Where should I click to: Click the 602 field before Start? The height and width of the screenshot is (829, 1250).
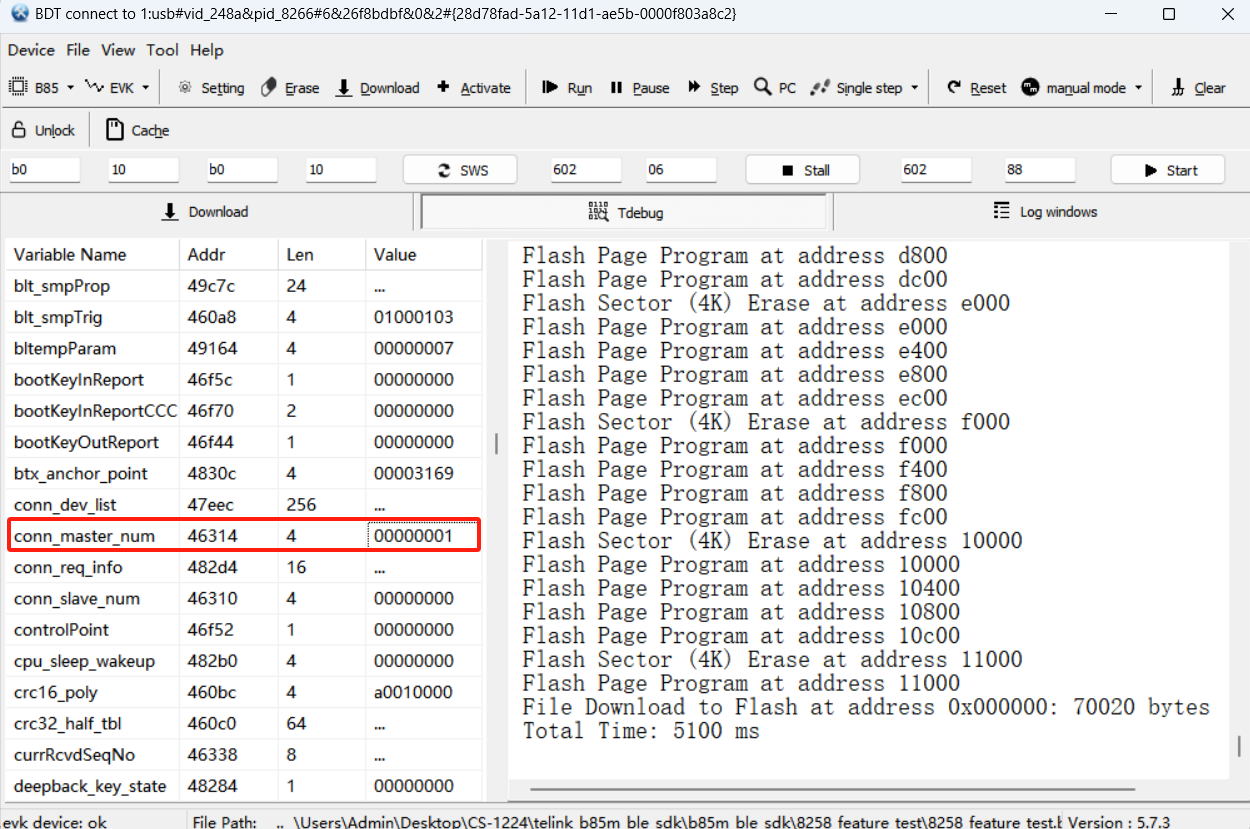(x=937, y=170)
